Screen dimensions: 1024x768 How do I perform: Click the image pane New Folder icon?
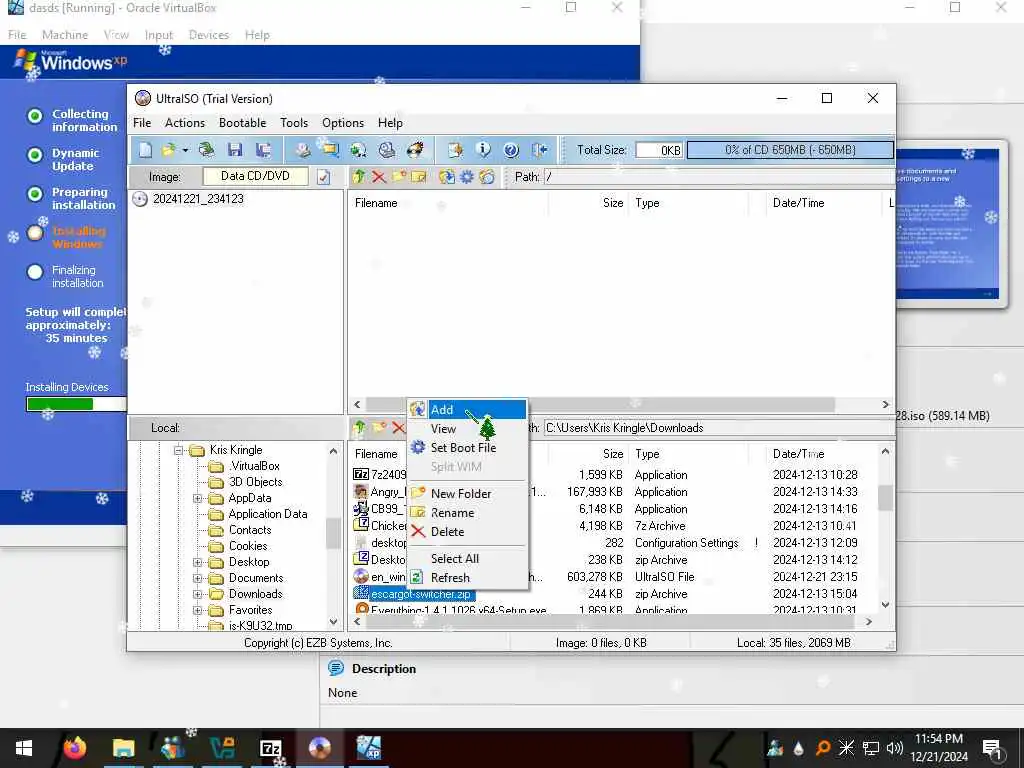[x=399, y=176]
